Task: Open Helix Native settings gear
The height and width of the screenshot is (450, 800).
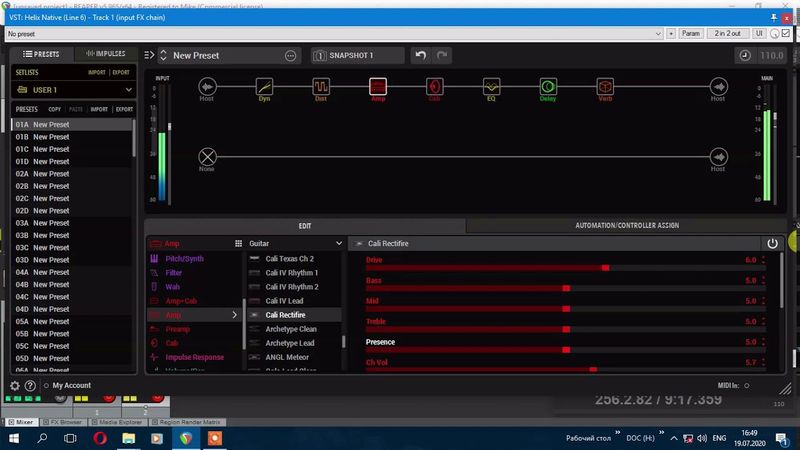Action: click(x=15, y=386)
